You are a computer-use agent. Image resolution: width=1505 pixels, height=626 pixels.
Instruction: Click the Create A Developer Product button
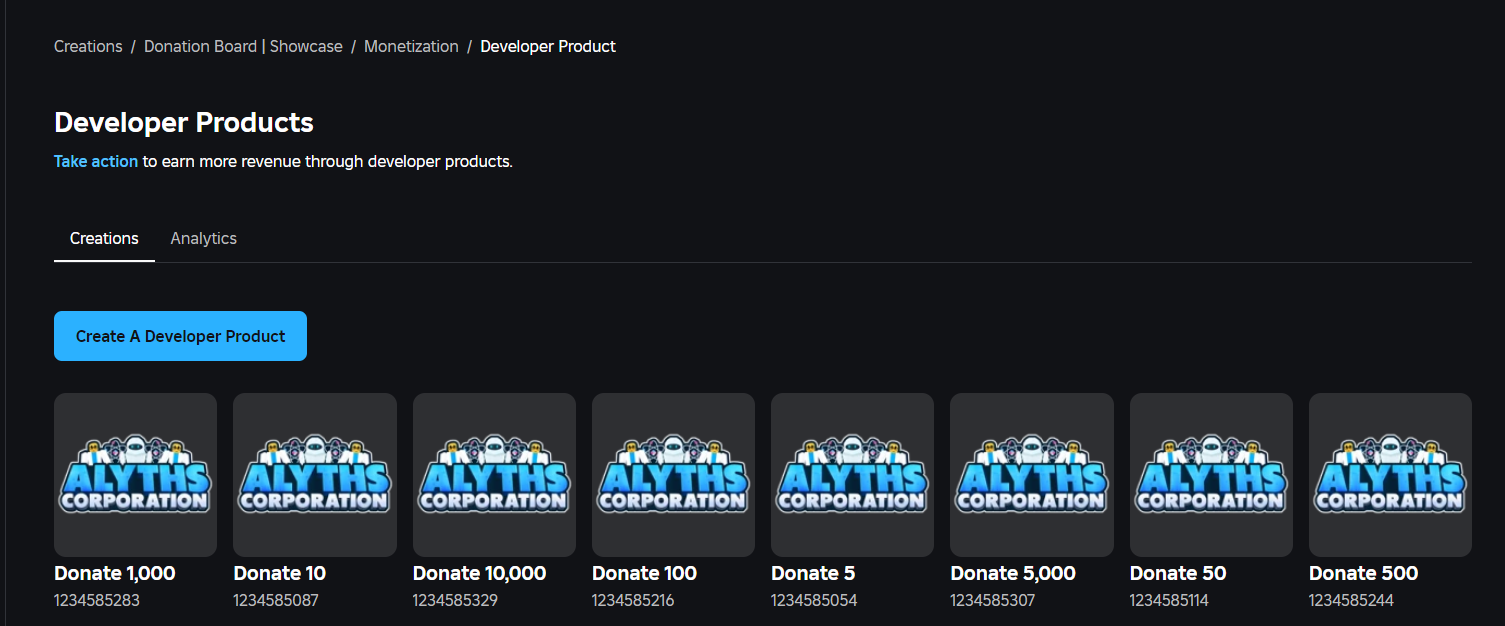[x=180, y=336]
